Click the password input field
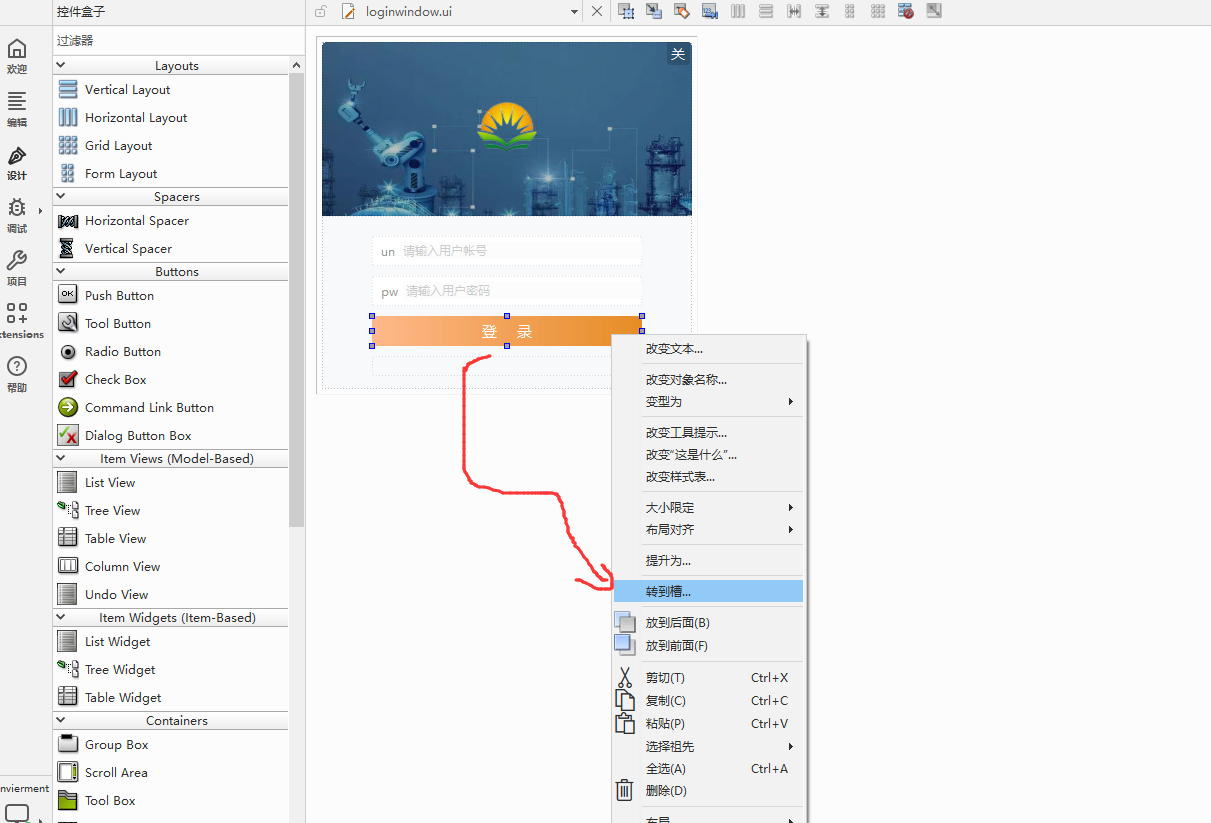 point(507,291)
